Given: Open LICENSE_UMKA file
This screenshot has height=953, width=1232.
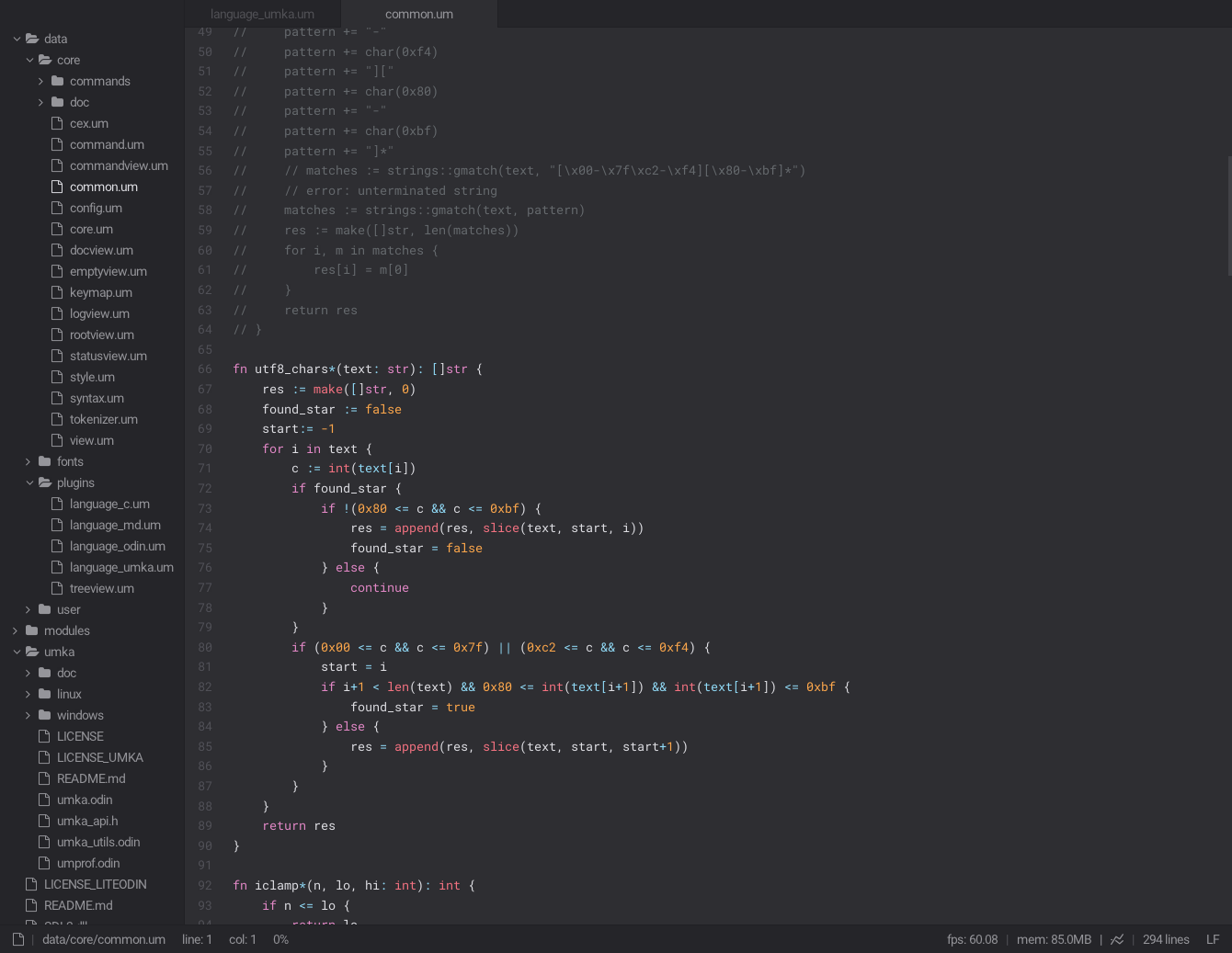Looking at the screenshot, I should (100, 757).
